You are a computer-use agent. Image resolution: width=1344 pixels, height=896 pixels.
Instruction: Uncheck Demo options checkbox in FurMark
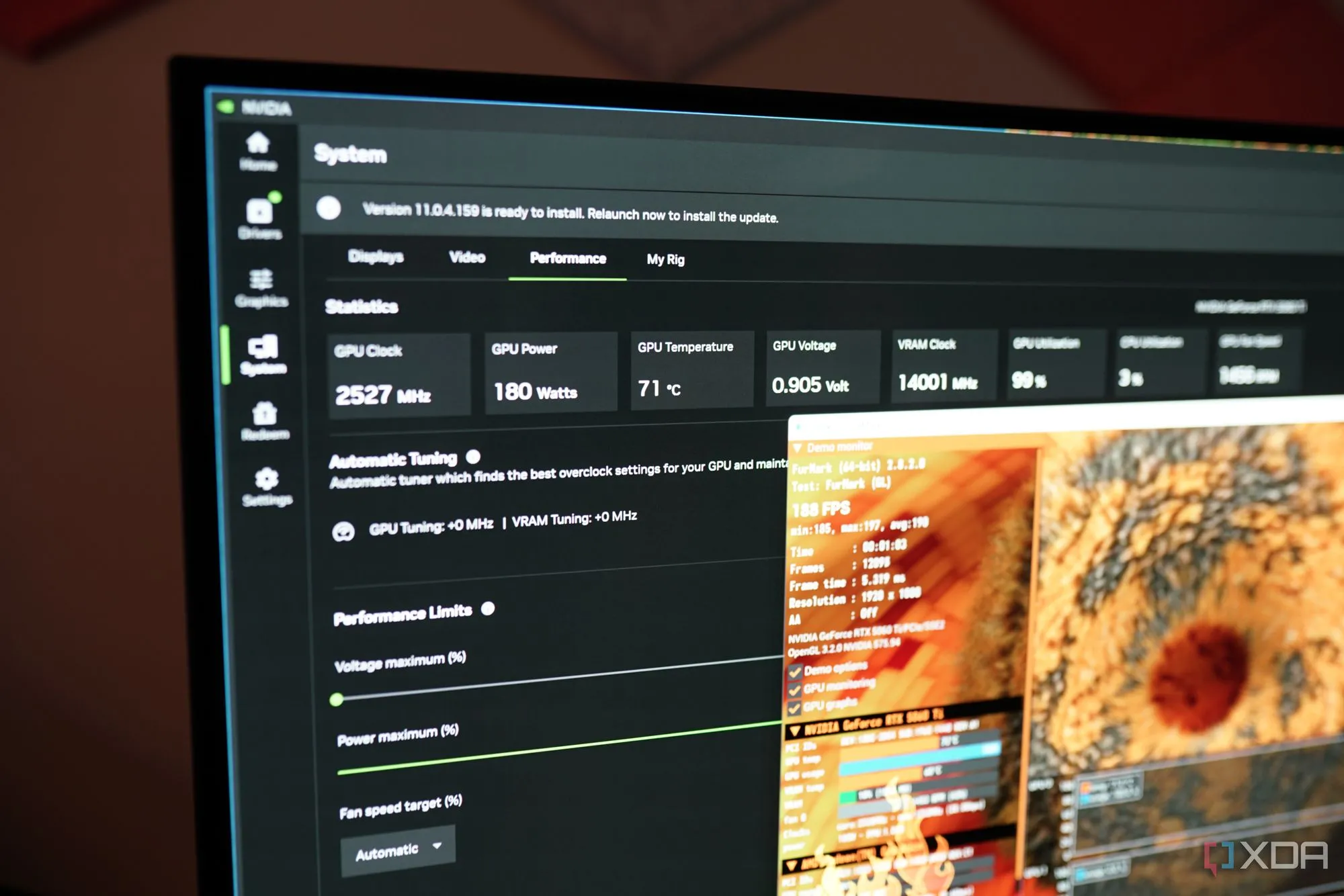click(796, 672)
